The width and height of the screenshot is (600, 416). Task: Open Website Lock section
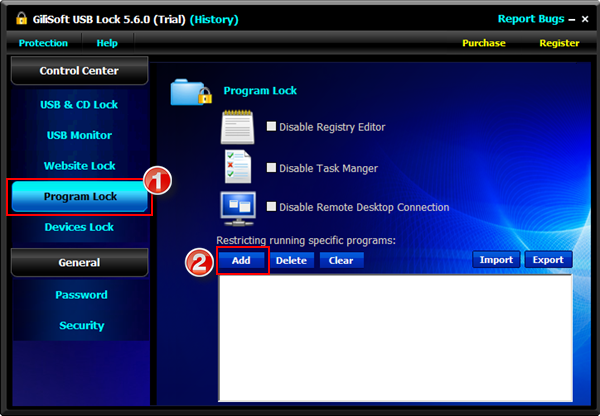[x=79, y=166]
